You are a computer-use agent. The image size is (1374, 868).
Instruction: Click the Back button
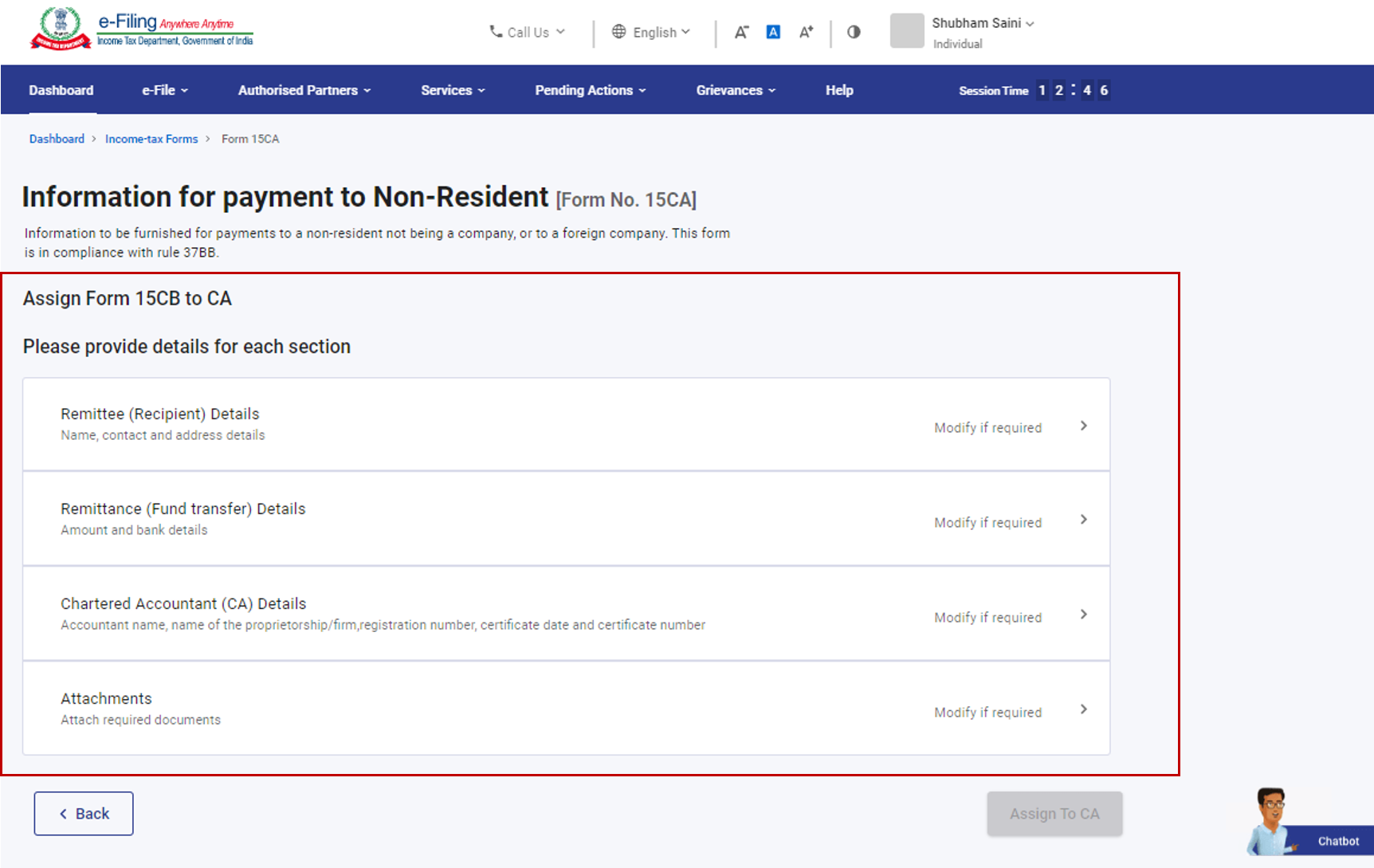84,814
